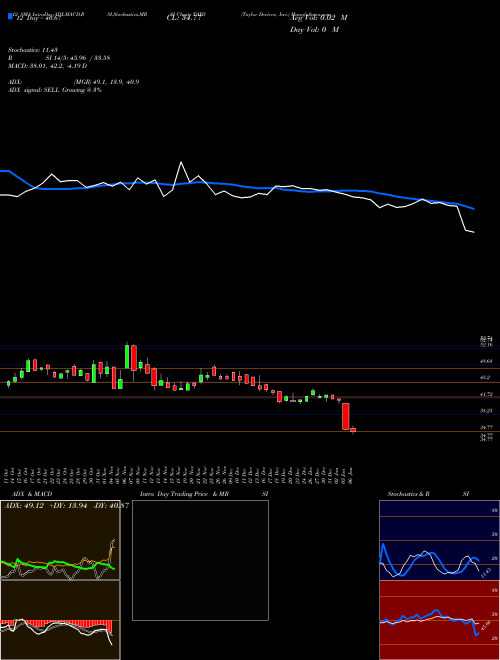Open the navy Stochastics chart panel
Viewport: 500px width, 660px height.
pos(439,540)
